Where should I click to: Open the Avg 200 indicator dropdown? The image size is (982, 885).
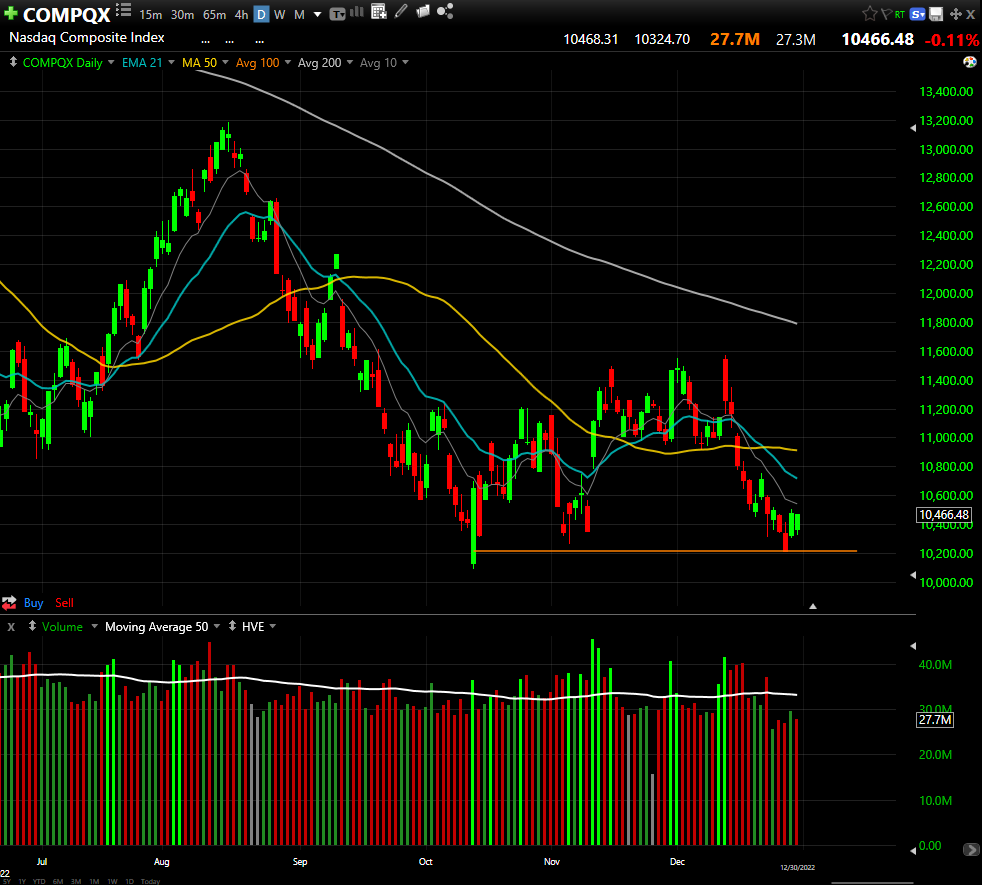point(349,62)
